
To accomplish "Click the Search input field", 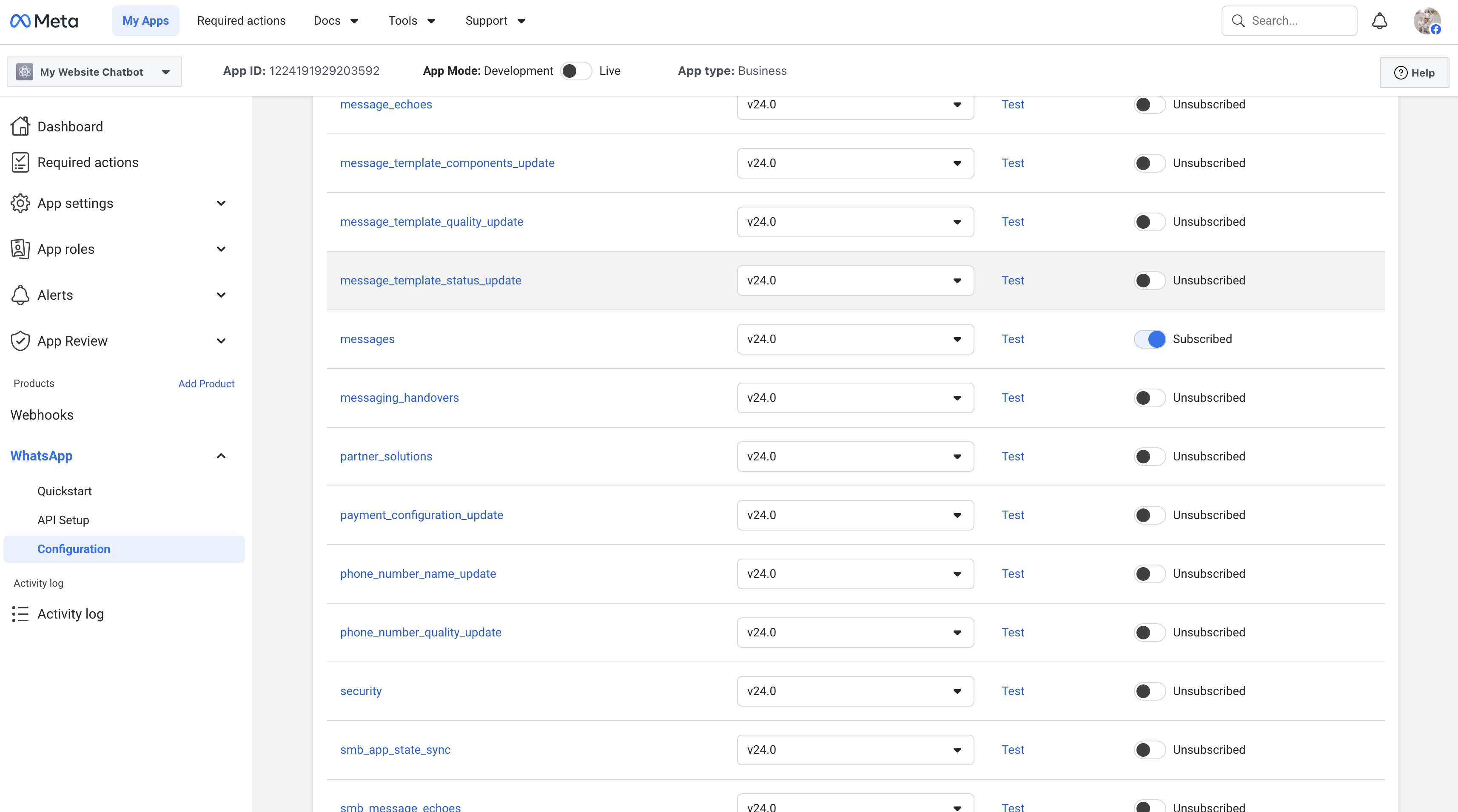I will pyautogui.click(x=1296, y=21).
